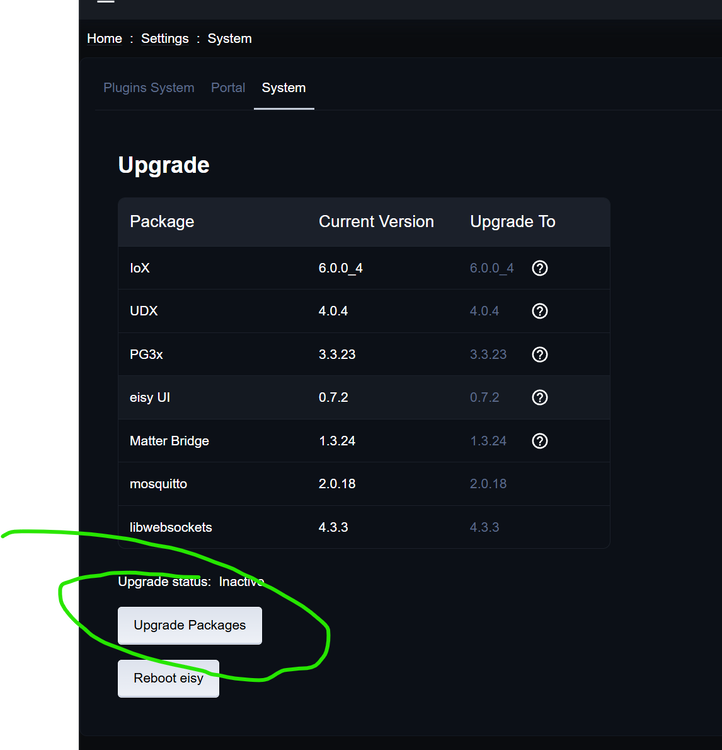
Task: Click the Package column header
Action: pyautogui.click(x=162, y=222)
